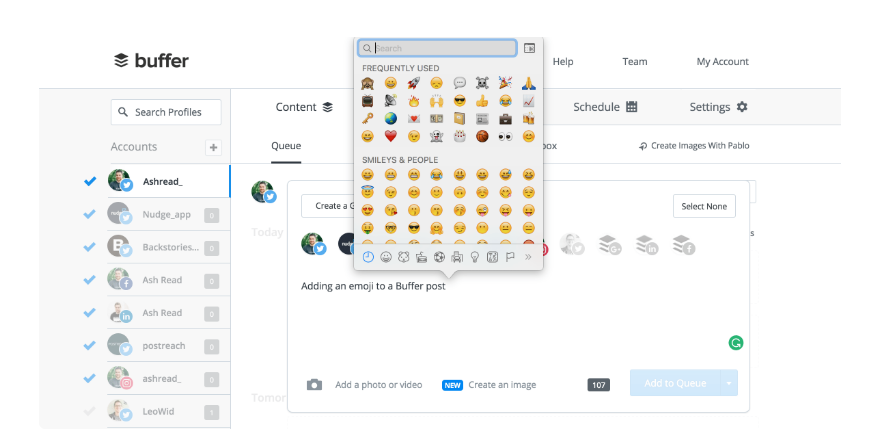Select the globe earth emoji

(x=390, y=119)
